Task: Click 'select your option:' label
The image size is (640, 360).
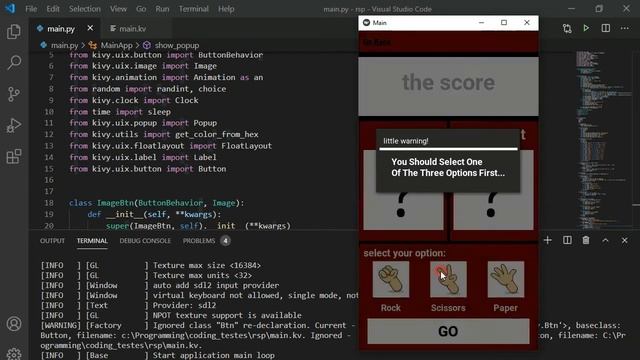Action: (404, 253)
